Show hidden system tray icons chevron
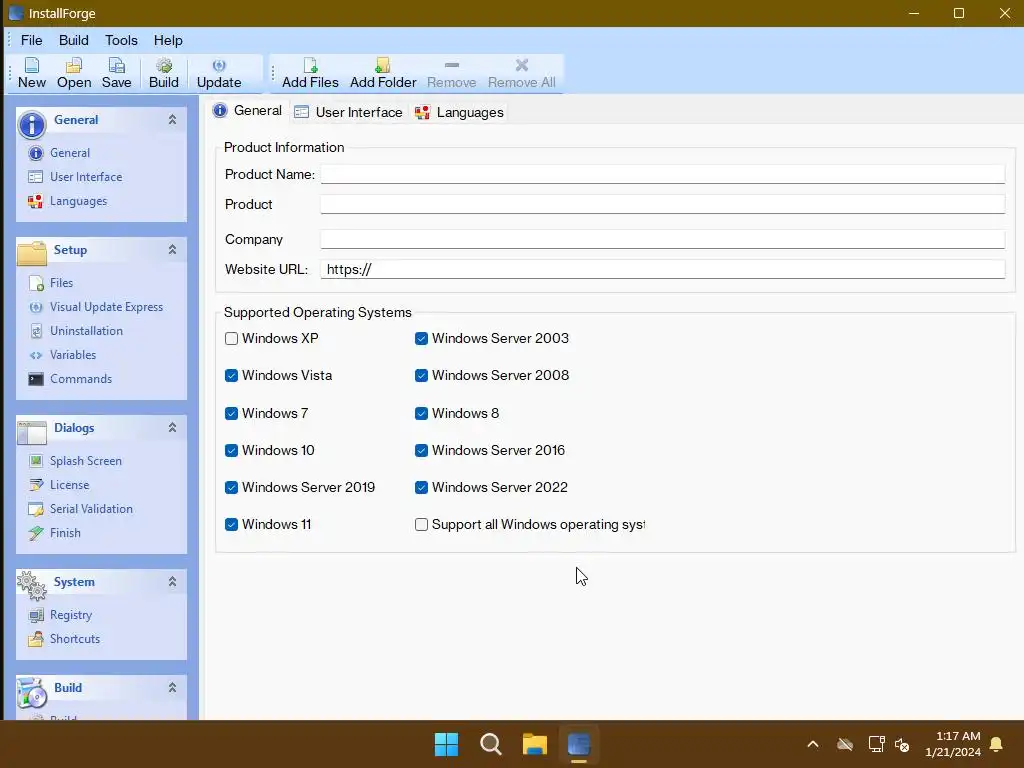The height and width of the screenshot is (768, 1024). pyautogui.click(x=813, y=744)
